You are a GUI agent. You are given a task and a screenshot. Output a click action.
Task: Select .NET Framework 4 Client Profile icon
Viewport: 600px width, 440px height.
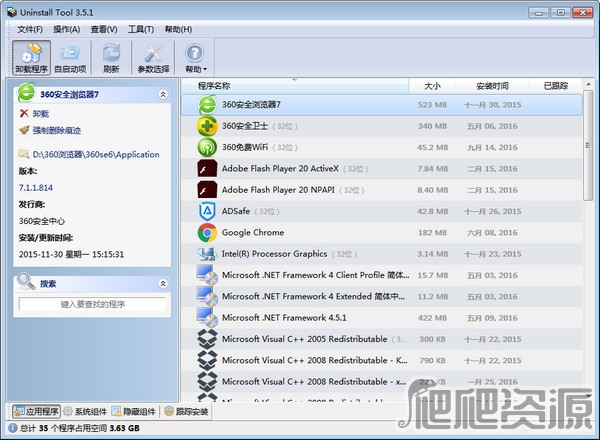pyautogui.click(x=207, y=275)
